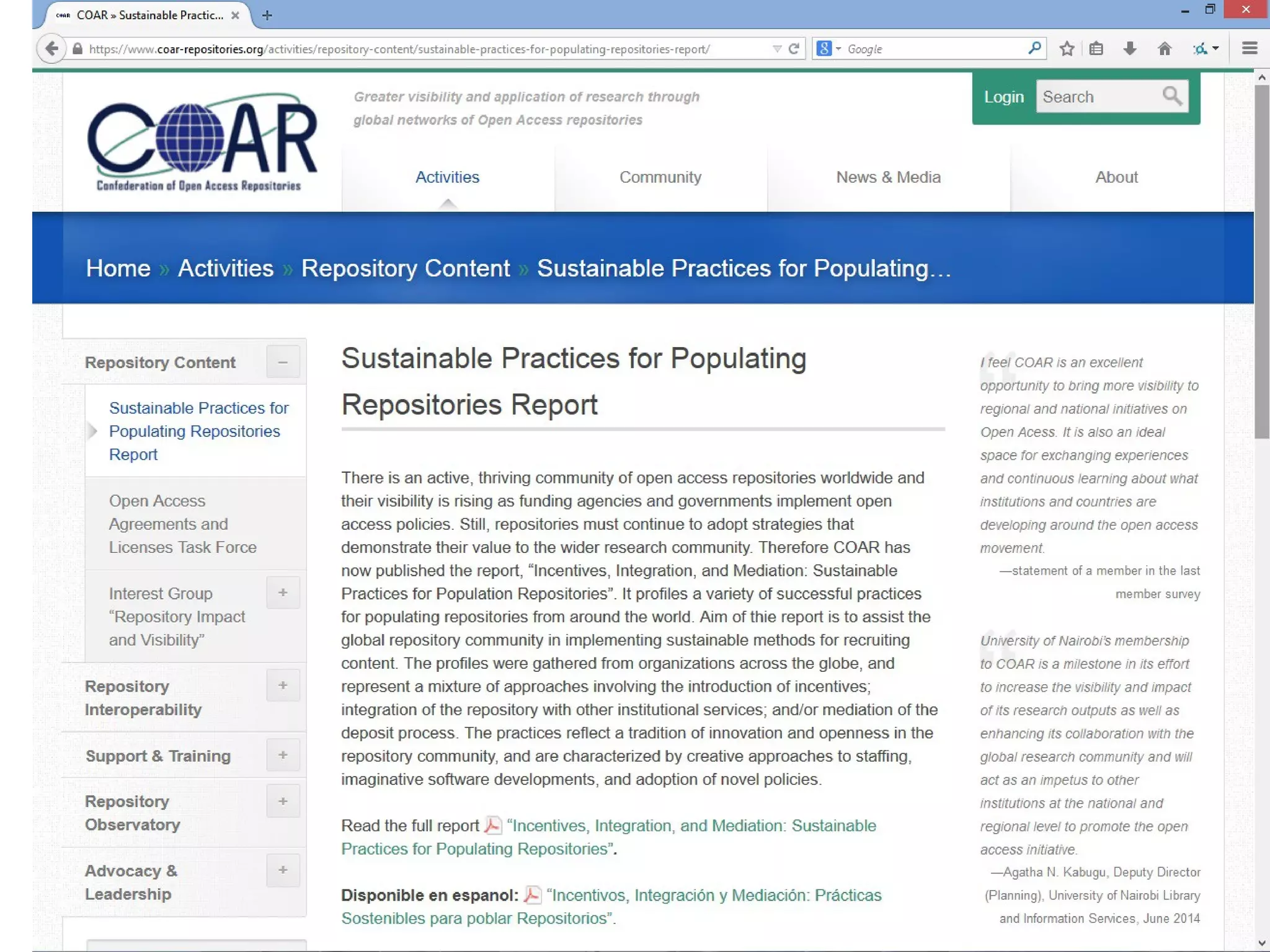
Task: Open the URL history dropdown arrow
Action: (776, 49)
